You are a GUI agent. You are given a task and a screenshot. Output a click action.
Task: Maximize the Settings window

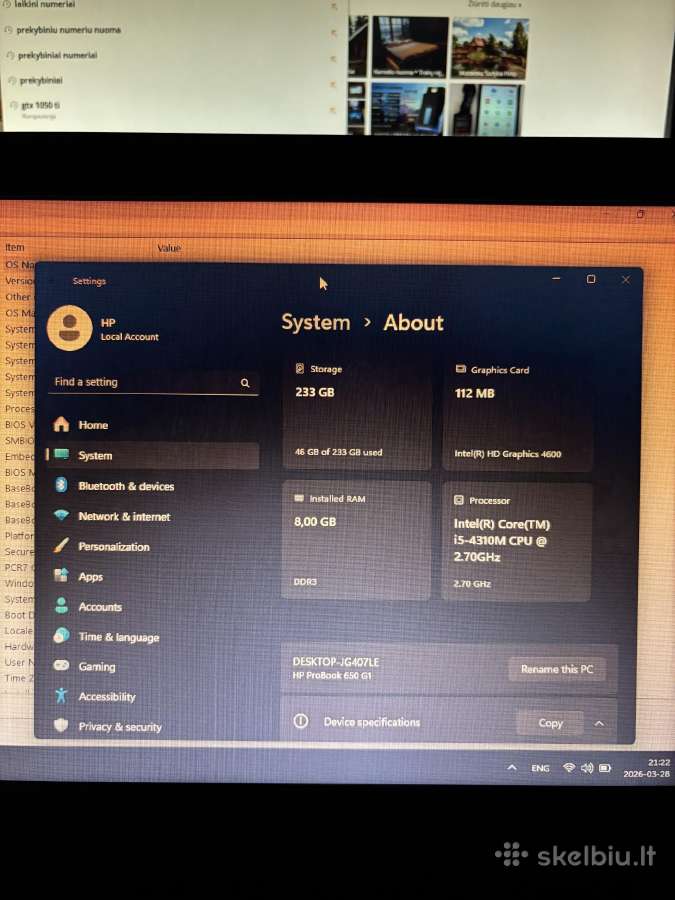point(591,279)
